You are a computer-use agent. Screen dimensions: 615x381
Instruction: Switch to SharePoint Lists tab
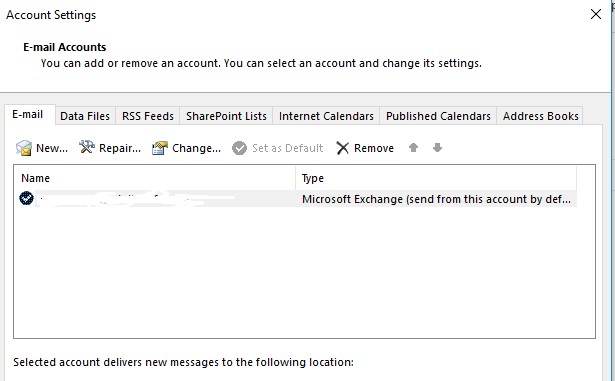tap(226, 116)
